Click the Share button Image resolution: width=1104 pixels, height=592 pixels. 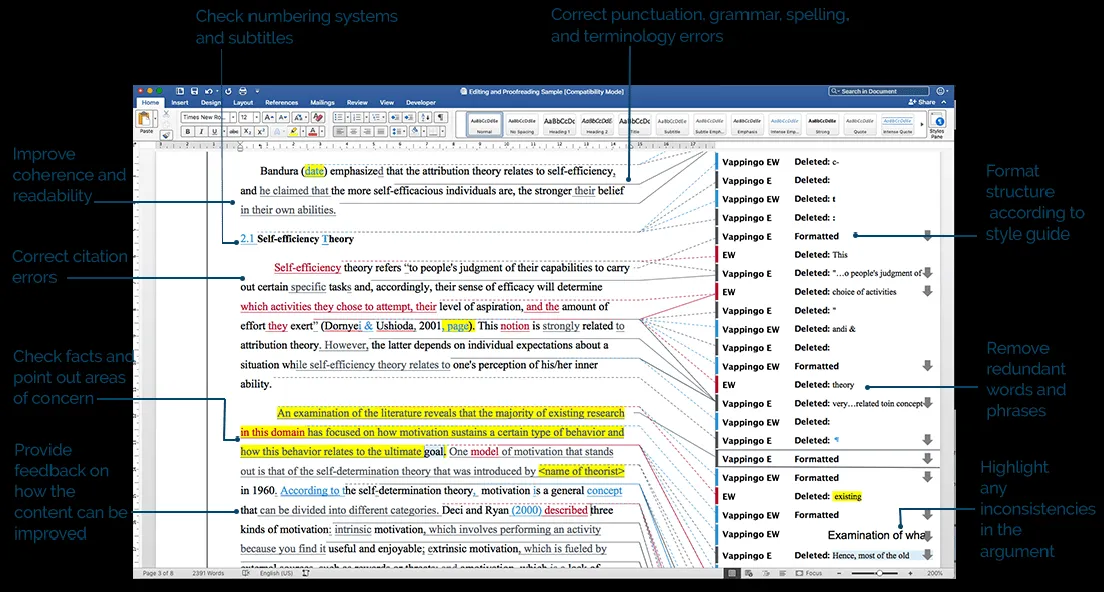pyautogui.click(x=922, y=102)
